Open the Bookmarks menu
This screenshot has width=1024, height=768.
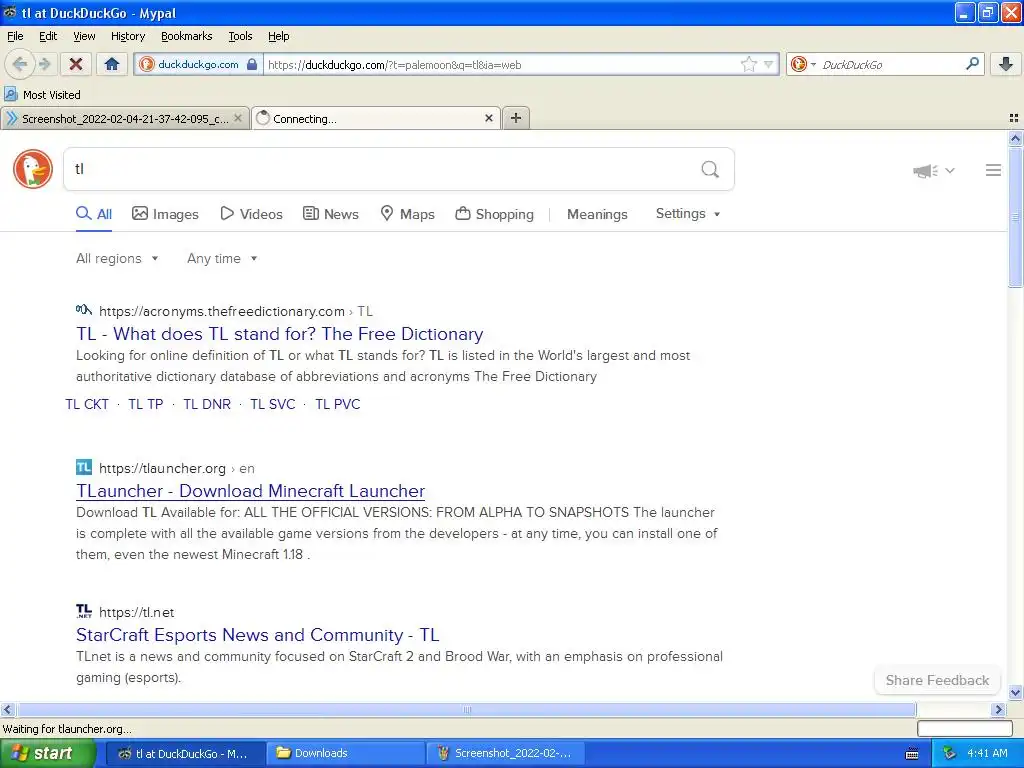click(x=187, y=36)
